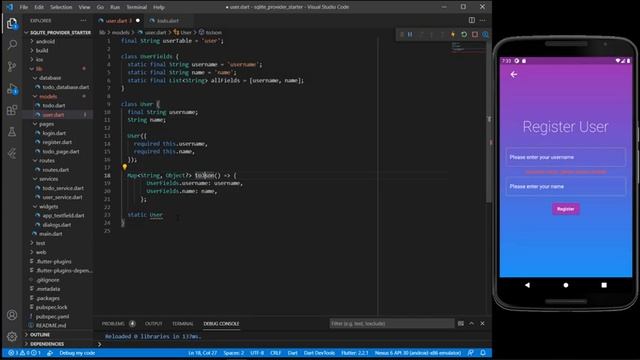Open the Terminal menu
Screen dimensions: 640x360
coord(136,7)
